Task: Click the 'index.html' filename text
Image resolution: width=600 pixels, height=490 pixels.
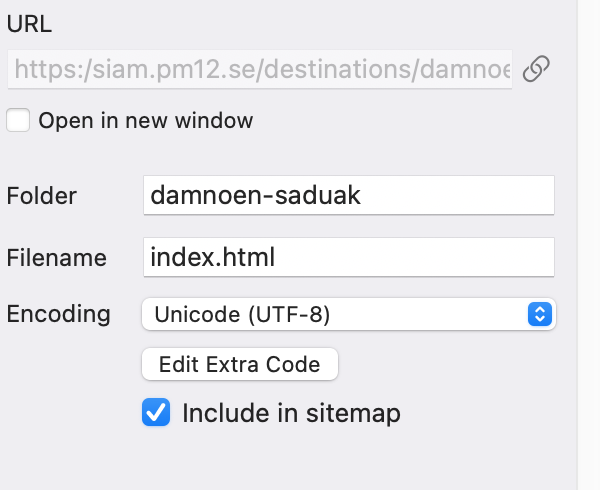Action: (212, 257)
